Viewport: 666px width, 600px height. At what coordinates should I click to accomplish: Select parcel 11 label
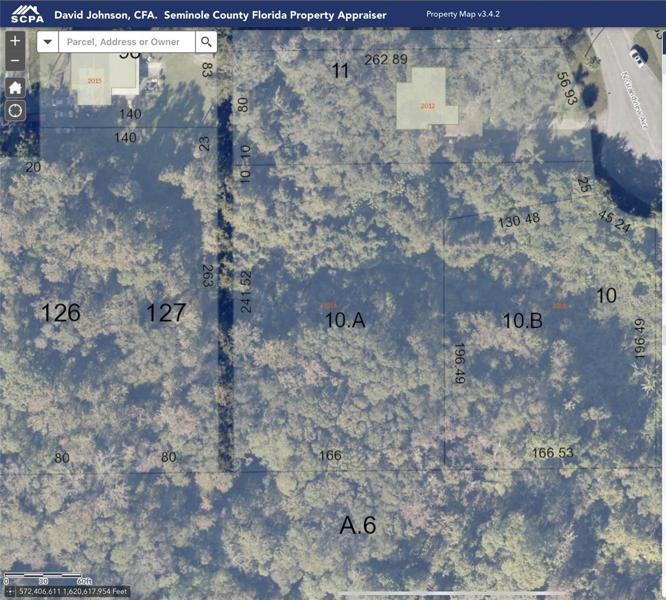point(340,70)
